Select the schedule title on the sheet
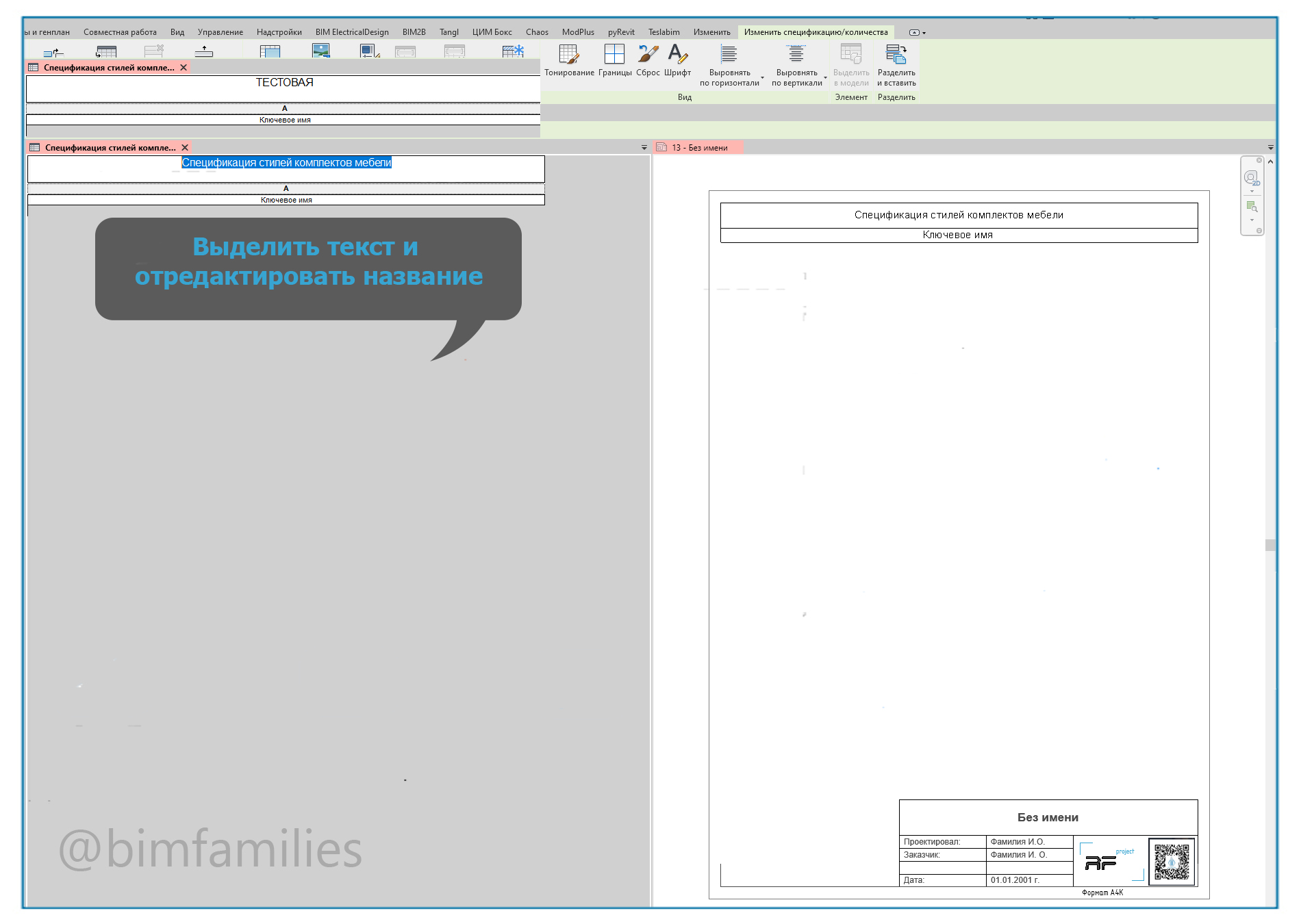Image resolution: width=1301 pixels, height=924 pixels. pyautogui.click(x=959, y=215)
